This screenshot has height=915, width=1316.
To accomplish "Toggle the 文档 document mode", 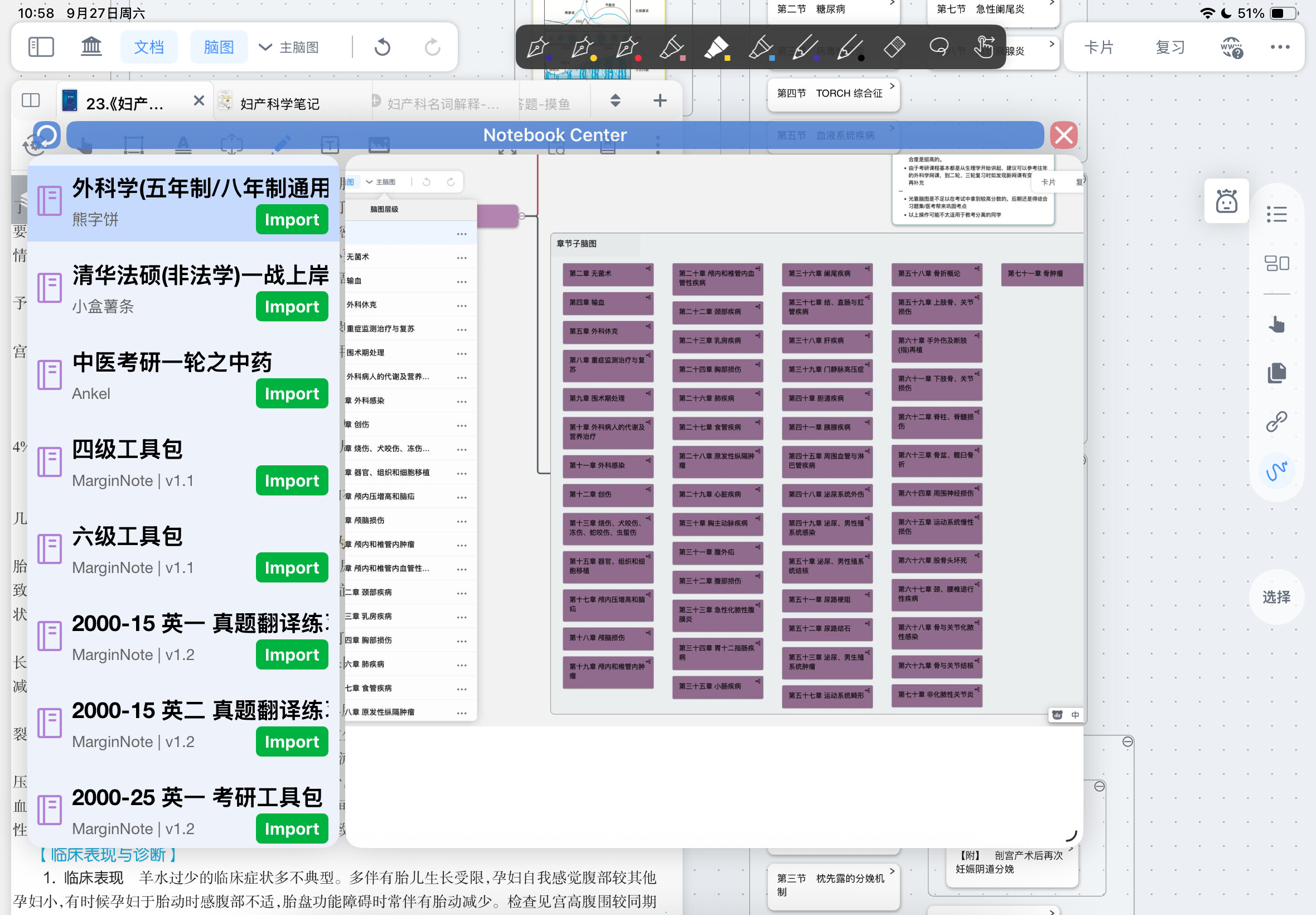I will coord(149,47).
